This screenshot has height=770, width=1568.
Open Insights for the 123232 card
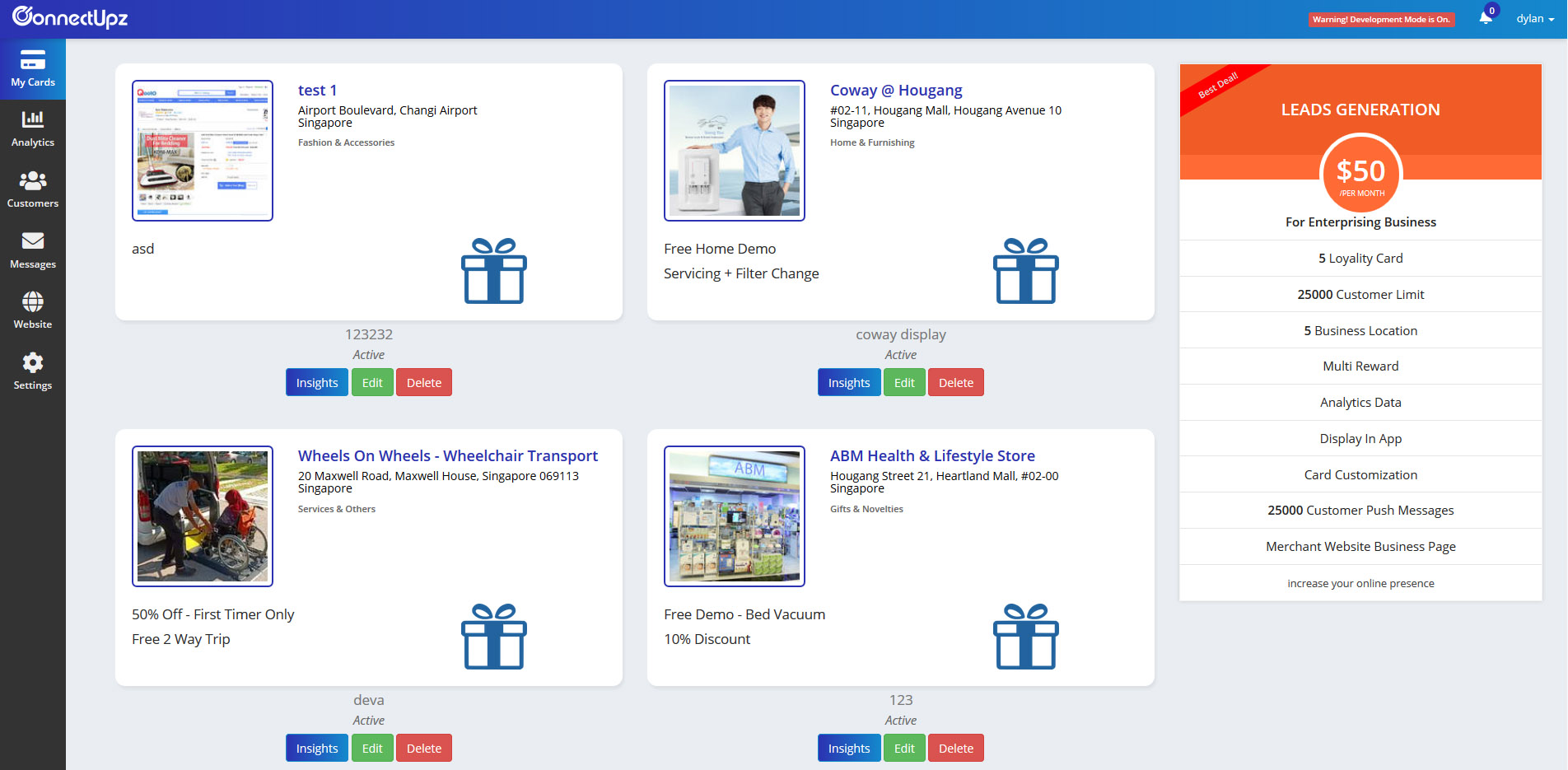point(317,382)
